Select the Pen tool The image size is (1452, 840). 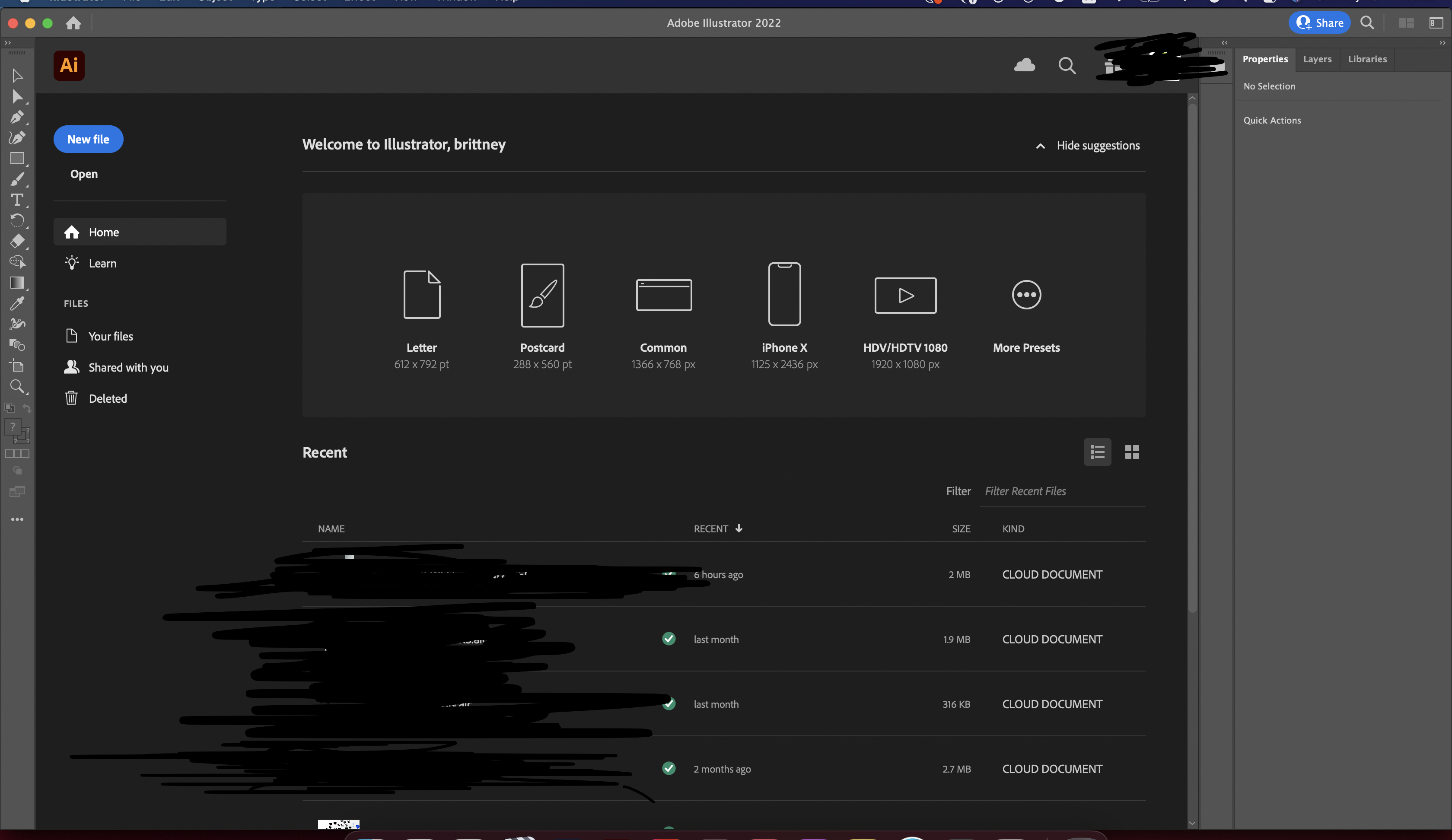tap(17, 117)
